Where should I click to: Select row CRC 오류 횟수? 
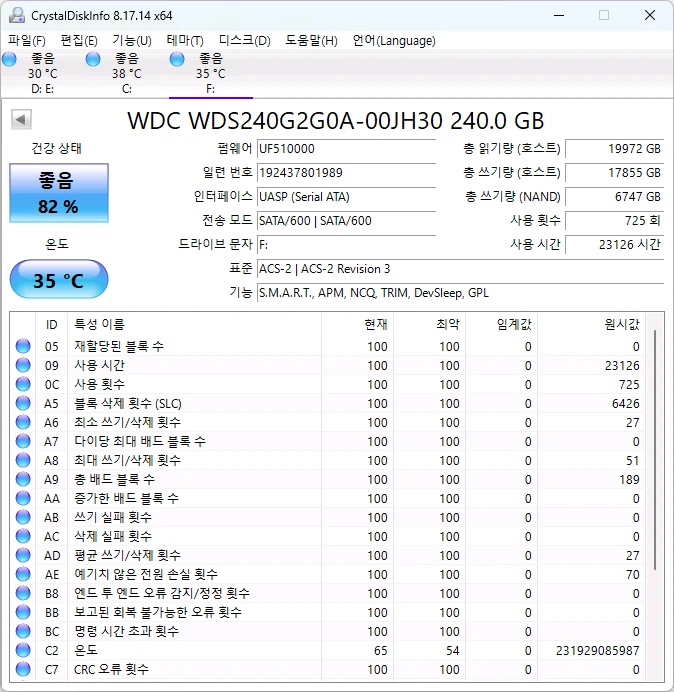coord(328,669)
